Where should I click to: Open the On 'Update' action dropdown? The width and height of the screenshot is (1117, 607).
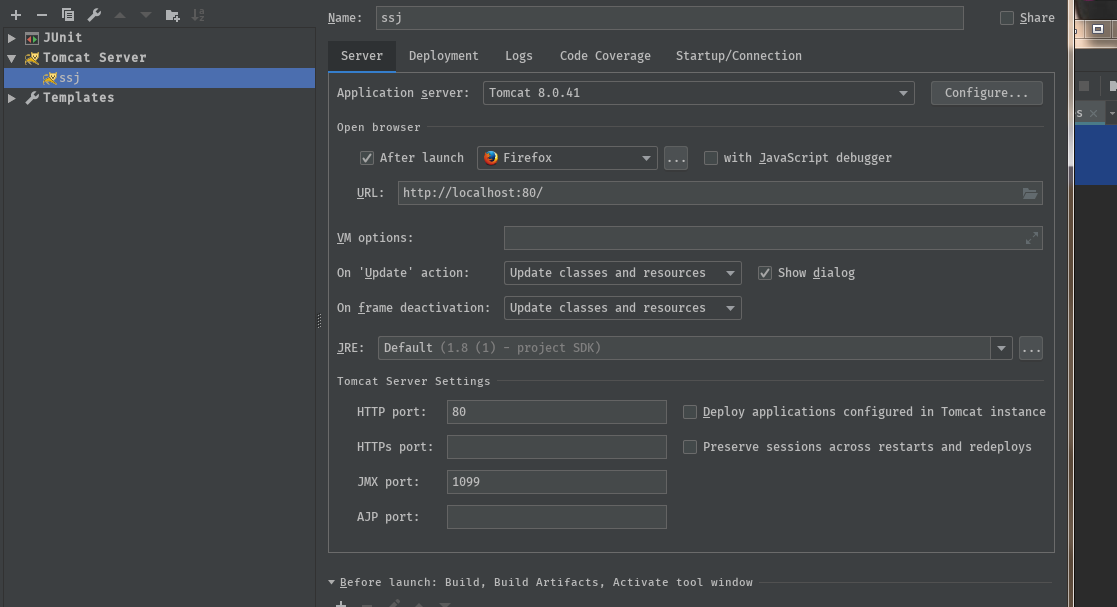click(623, 273)
